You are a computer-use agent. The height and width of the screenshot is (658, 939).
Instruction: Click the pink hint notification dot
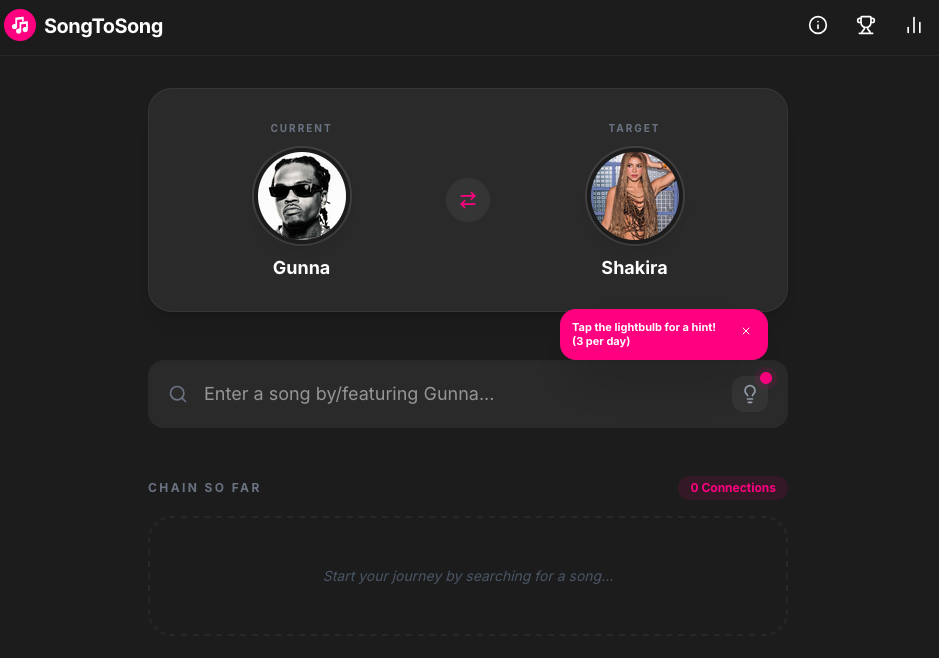(x=766, y=378)
